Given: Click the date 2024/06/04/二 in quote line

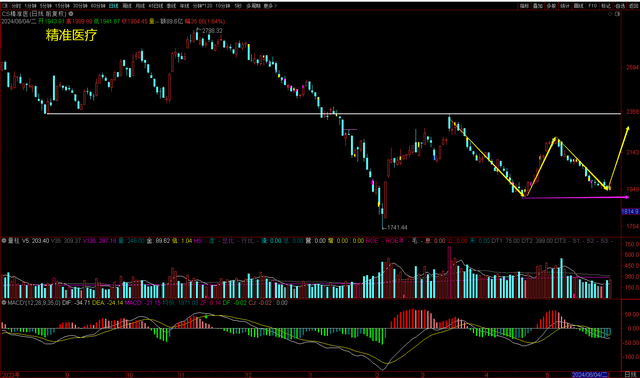Looking at the screenshot, I should (19, 21).
